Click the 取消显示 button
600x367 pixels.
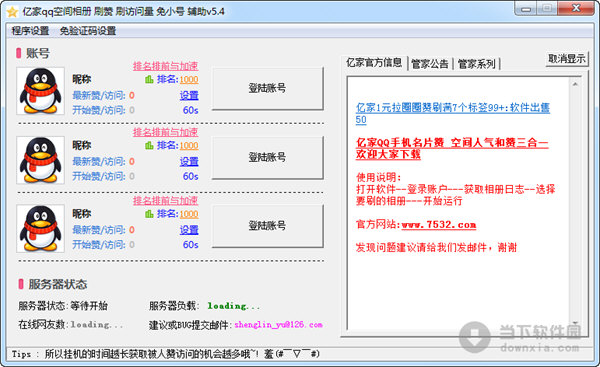point(567,59)
